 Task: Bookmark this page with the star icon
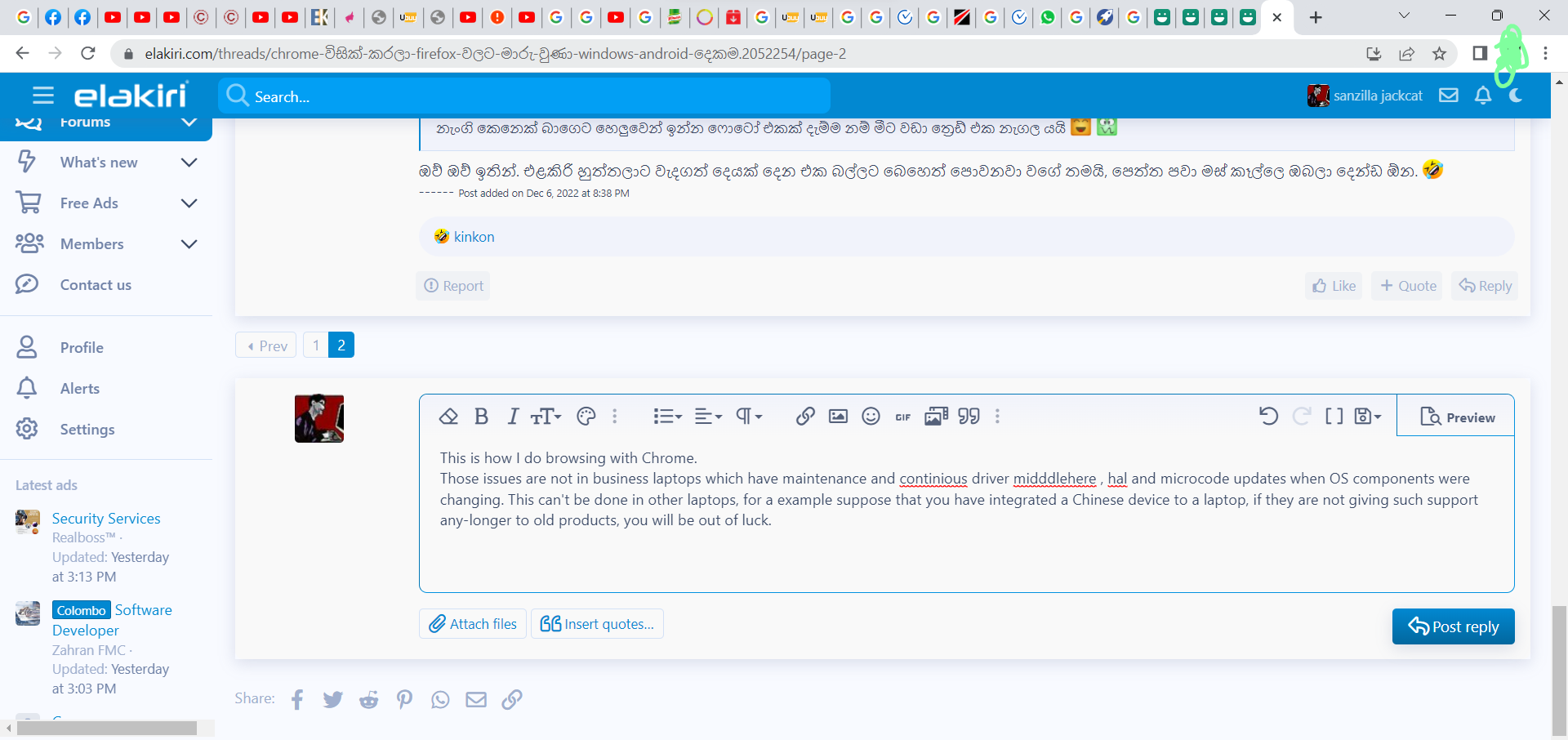(x=1439, y=54)
